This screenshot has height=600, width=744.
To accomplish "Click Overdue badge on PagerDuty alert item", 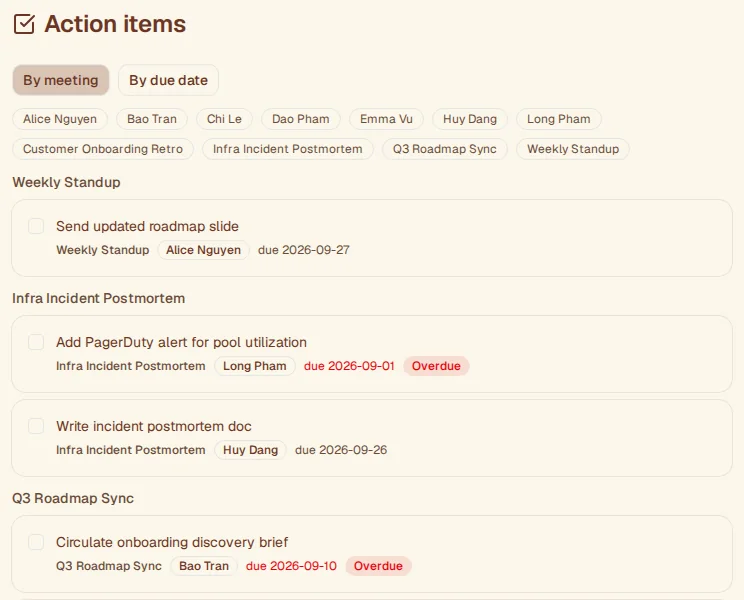I will coord(436,366).
